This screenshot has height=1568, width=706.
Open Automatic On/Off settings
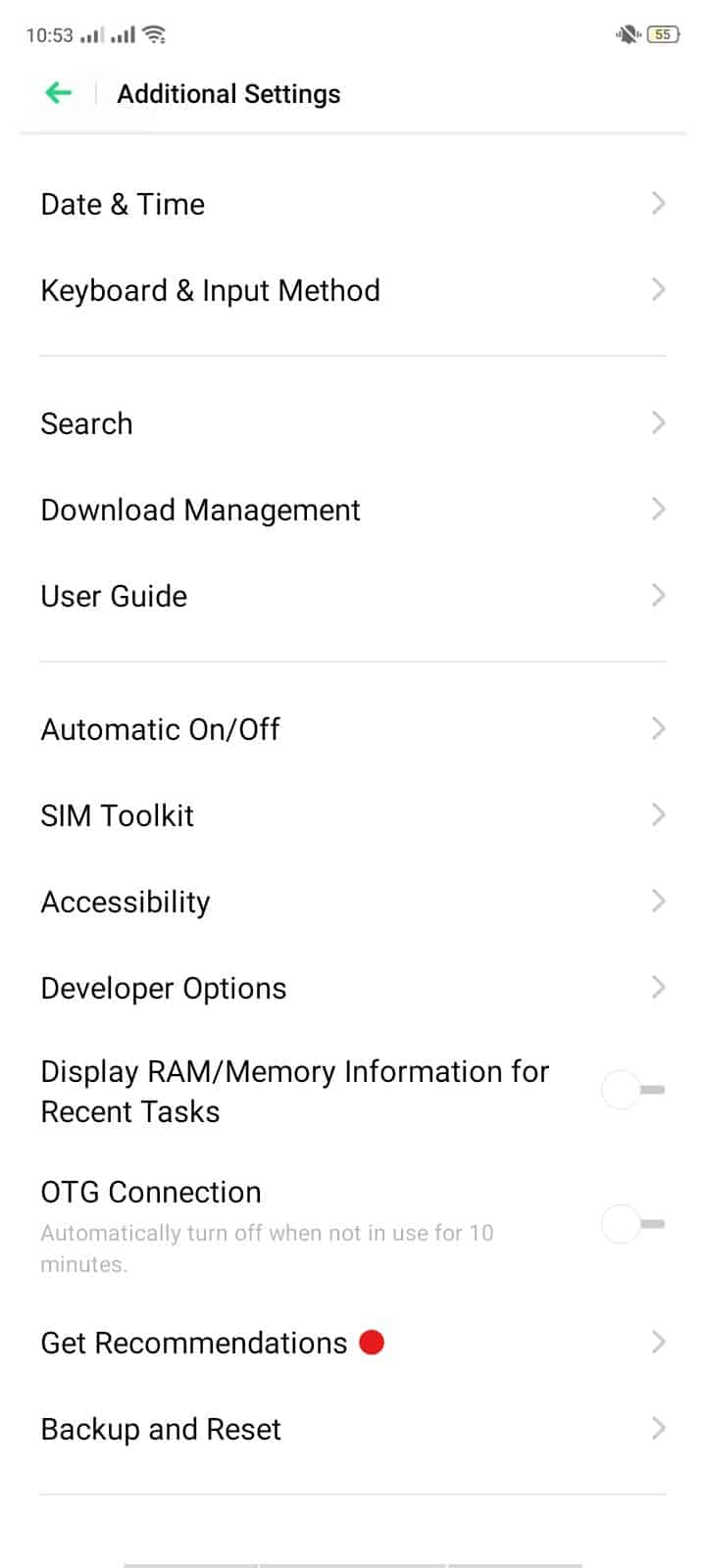[161, 729]
